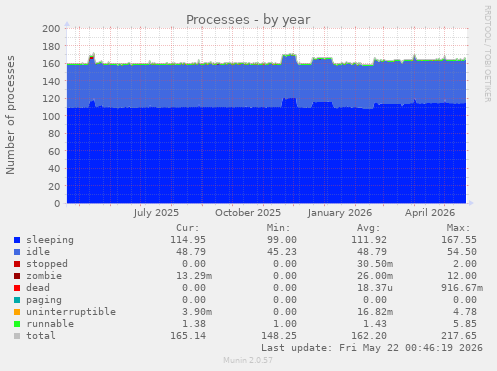Viewport: 497px width, 371px height.
Task: Click the runnable legend color swatch
Action: [x=17, y=324]
